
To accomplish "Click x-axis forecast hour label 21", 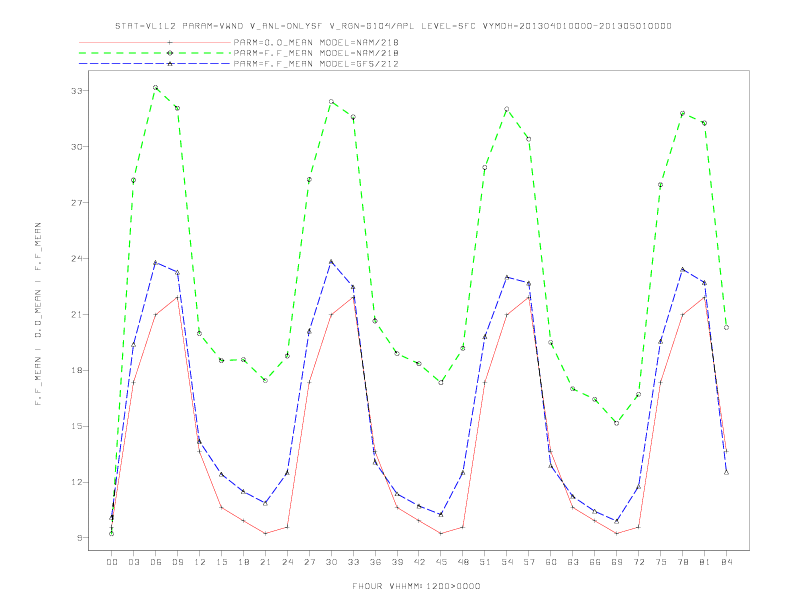I will tap(265, 562).
